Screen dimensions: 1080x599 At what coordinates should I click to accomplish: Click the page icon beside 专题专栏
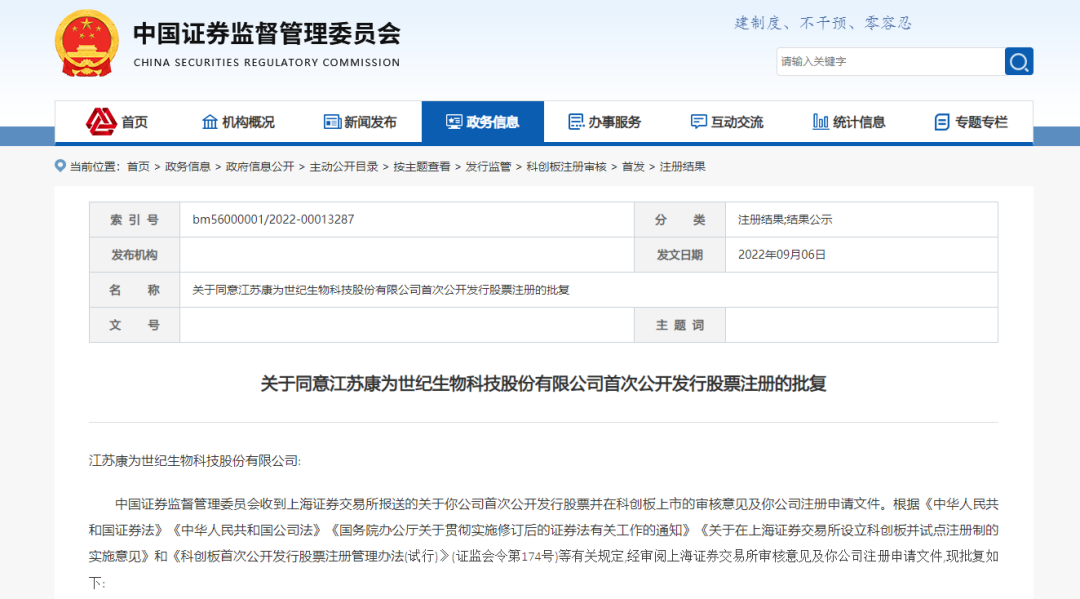pos(942,122)
